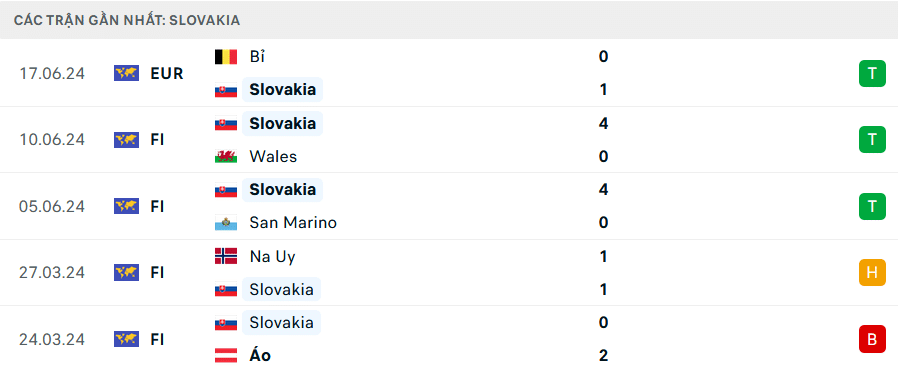Click the Norway flag beside Na Uy

(x=226, y=256)
